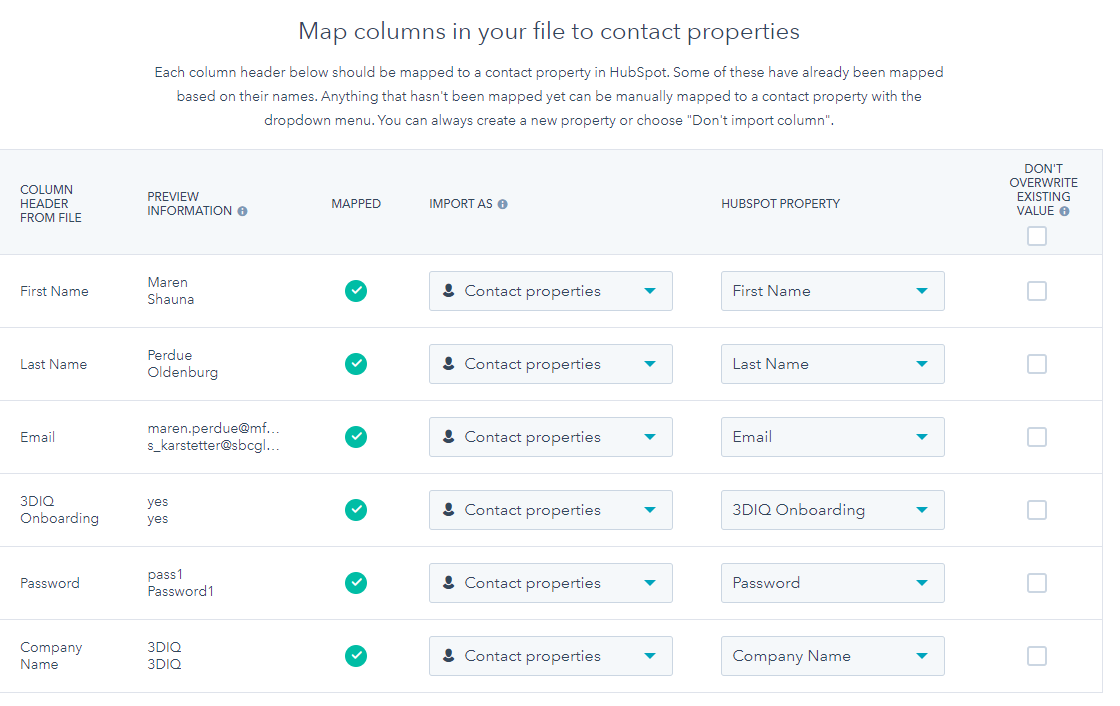Check header don't overwrite all checkbox
The height and width of the screenshot is (706, 1120).
point(1036,236)
